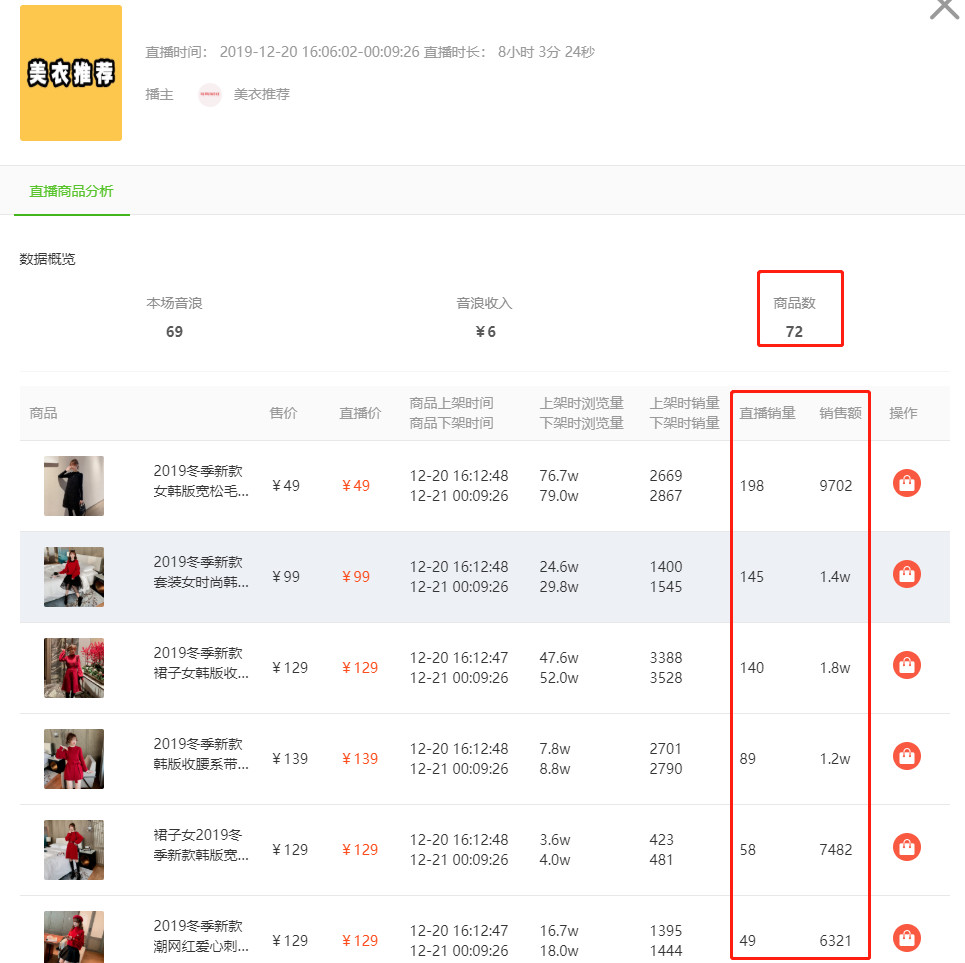
Task: Select the 直播商品分析 tab
Action: [71, 191]
